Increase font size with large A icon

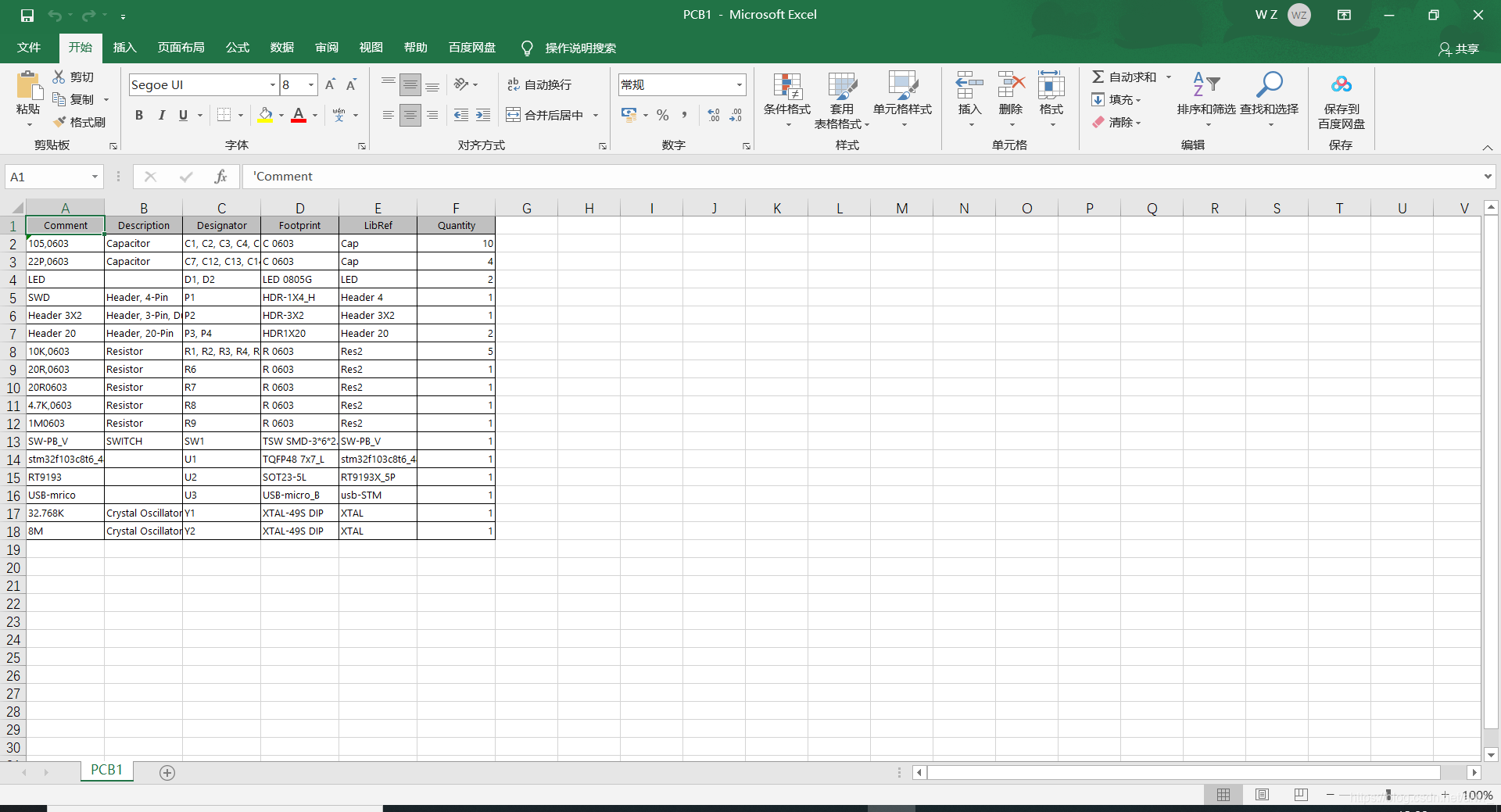pos(330,84)
